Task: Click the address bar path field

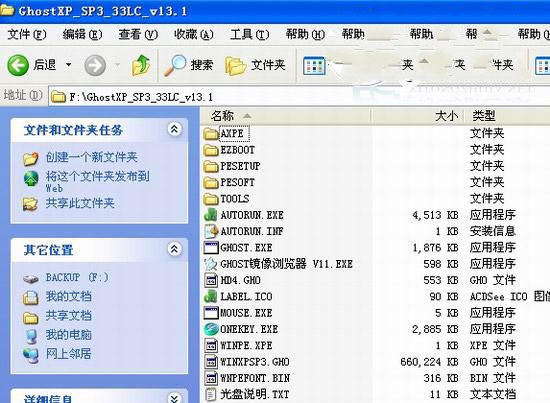Action: coord(299,96)
